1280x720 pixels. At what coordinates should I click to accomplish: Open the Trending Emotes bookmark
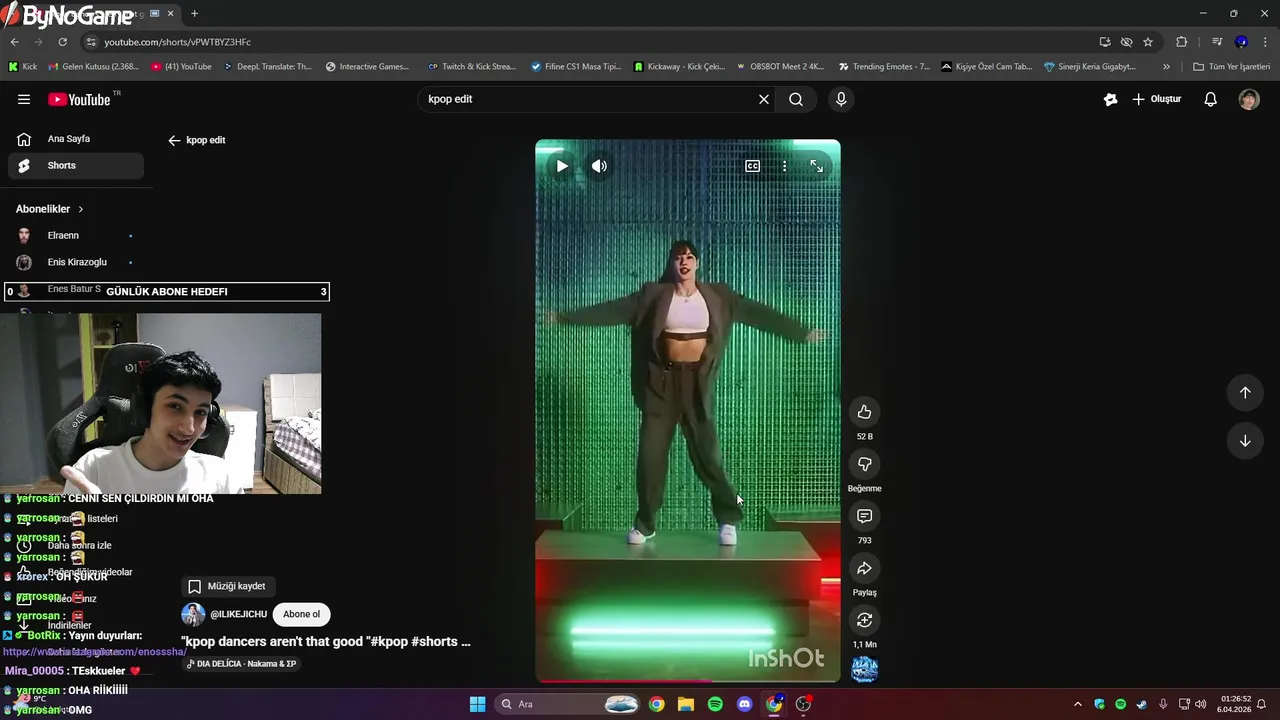(x=884, y=67)
